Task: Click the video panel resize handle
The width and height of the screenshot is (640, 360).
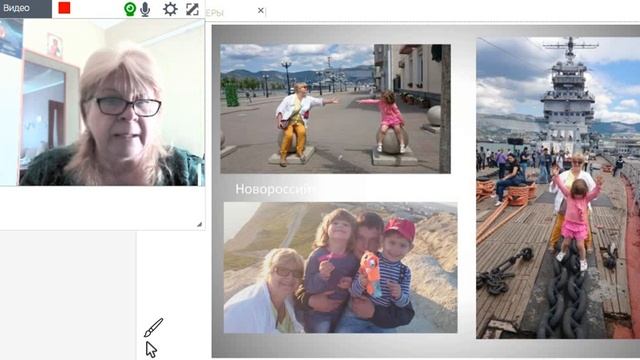Action: pos(199,224)
